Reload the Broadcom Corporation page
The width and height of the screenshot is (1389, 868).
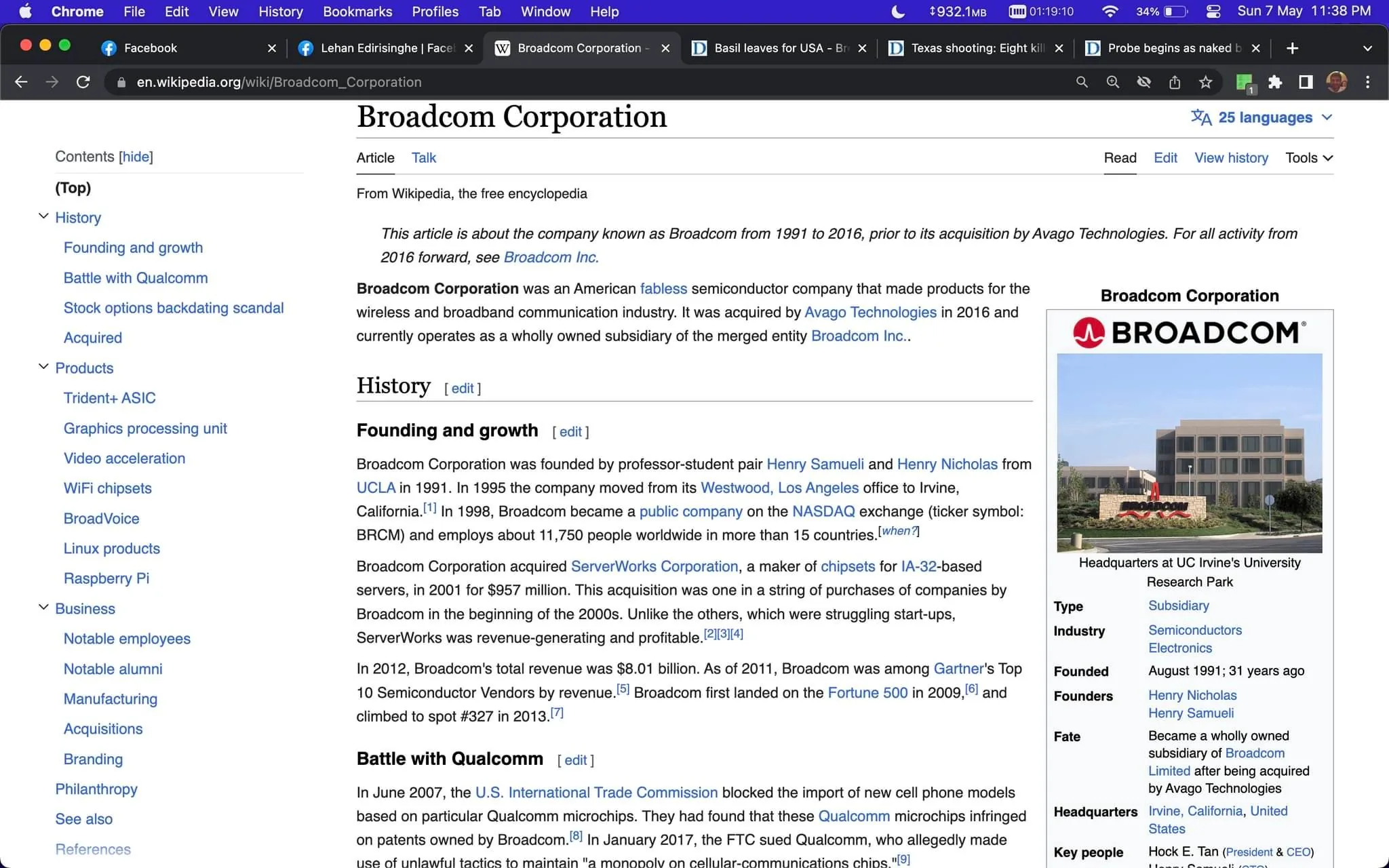pyautogui.click(x=83, y=81)
